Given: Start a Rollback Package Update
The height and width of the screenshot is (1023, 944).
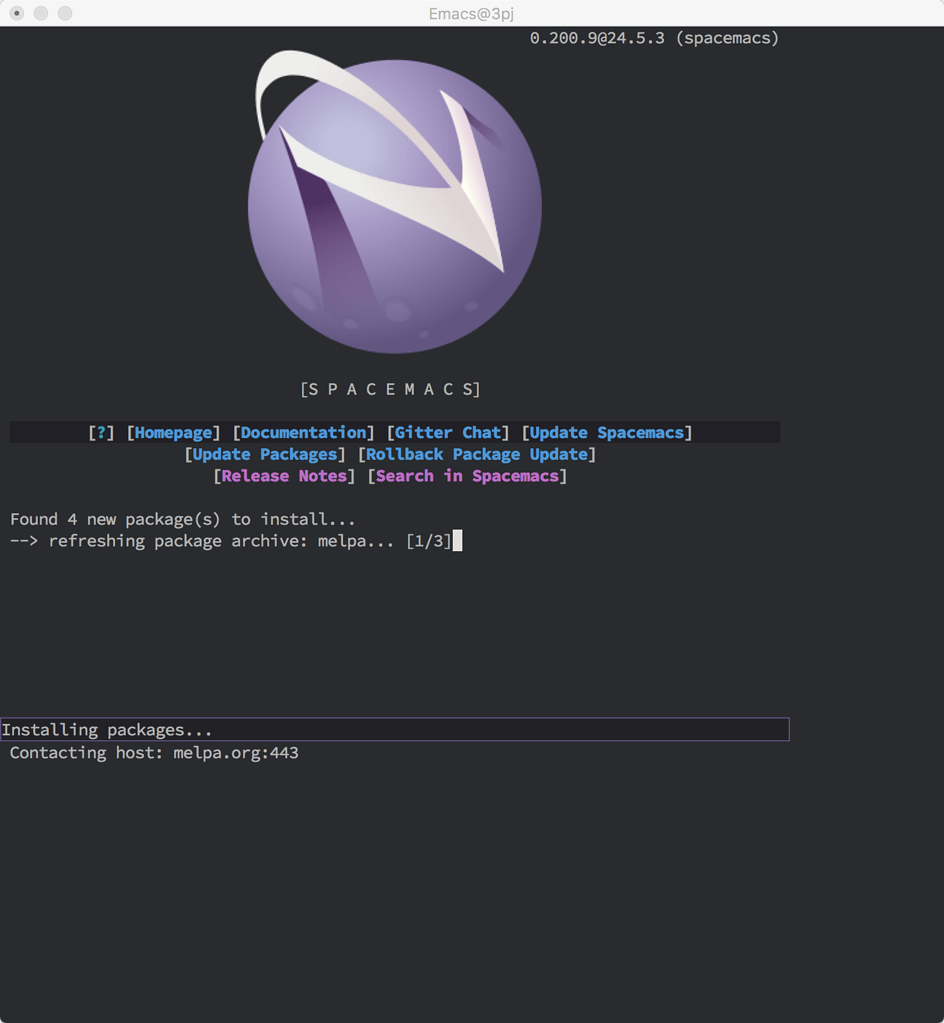Looking at the screenshot, I should [x=476, y=454].
